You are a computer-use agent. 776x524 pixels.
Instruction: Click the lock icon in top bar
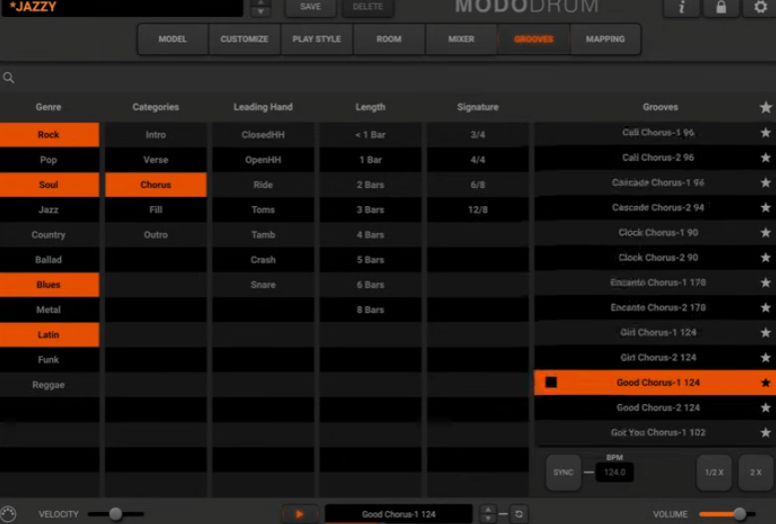(x=721, y=8)
